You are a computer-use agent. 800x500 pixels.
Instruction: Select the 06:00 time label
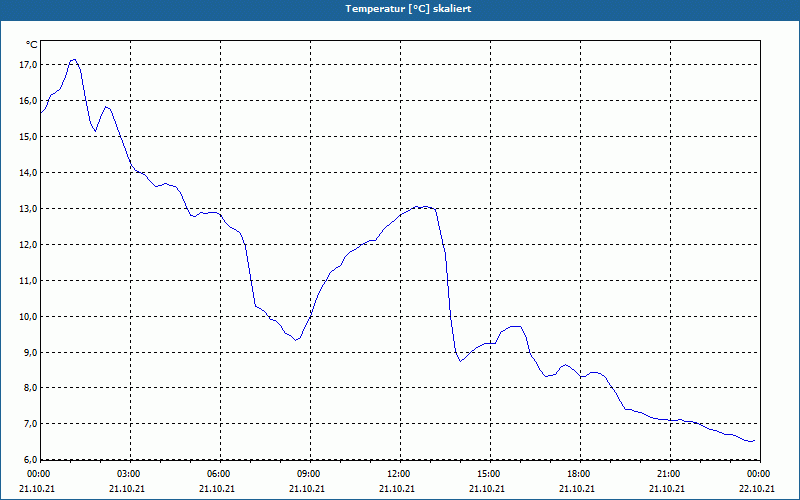click(x=218, y=474)
